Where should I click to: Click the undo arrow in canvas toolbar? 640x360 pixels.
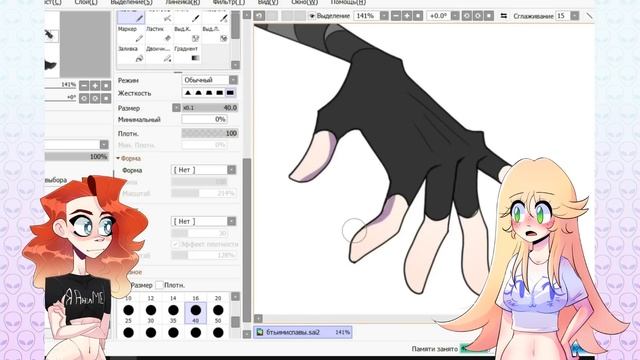pos(259,16)
